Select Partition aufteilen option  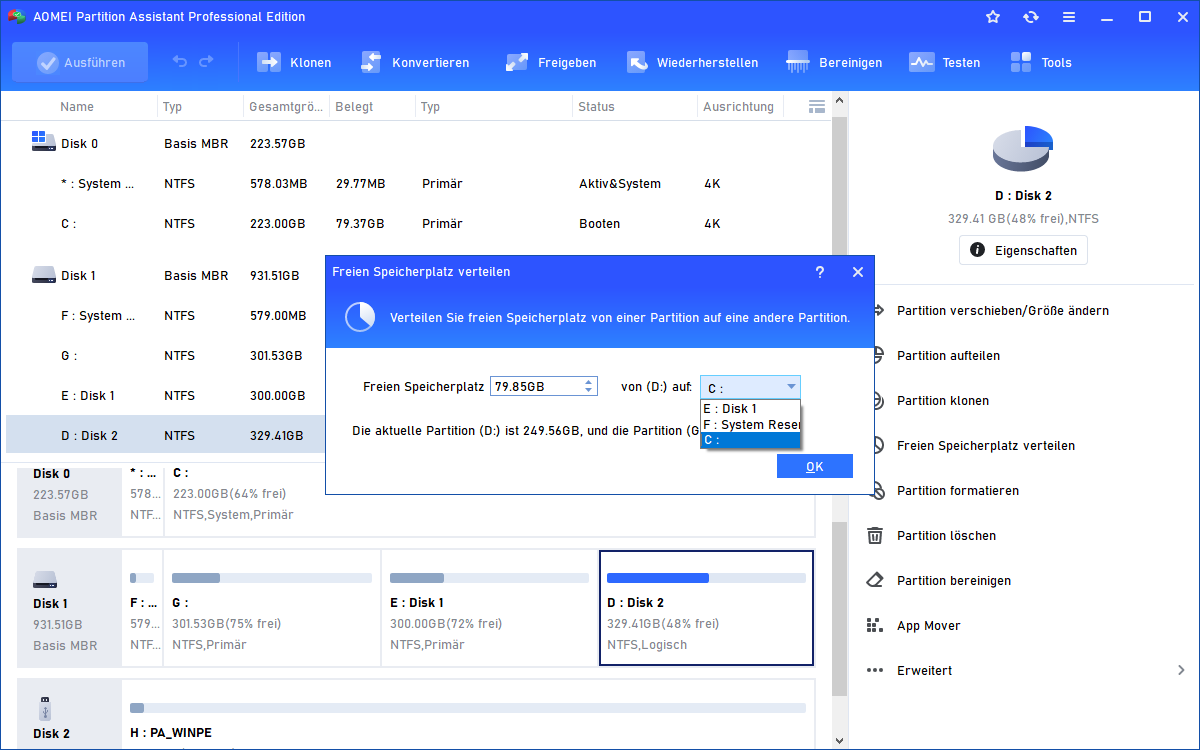tap(948, 356)
